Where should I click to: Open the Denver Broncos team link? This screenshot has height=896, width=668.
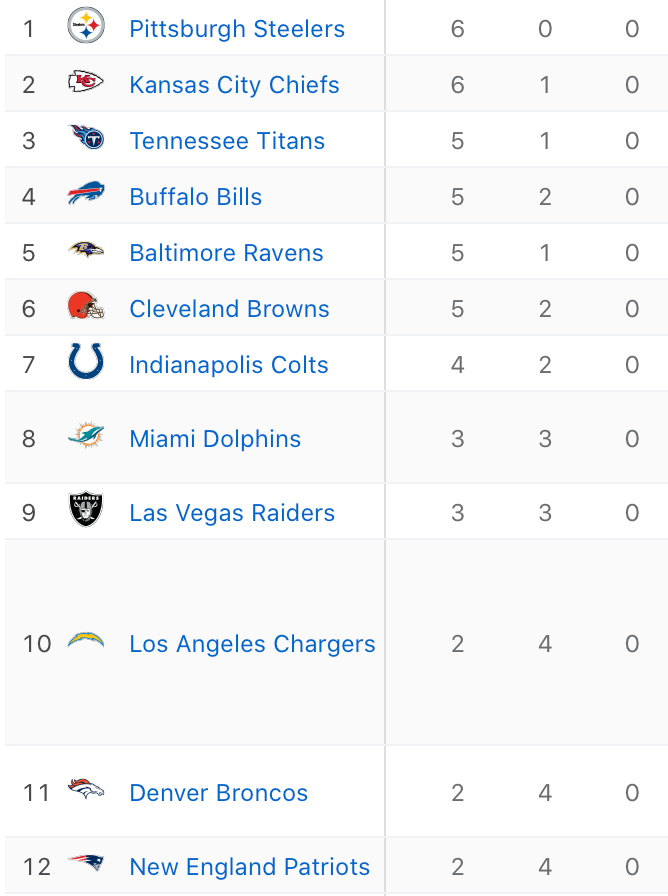coord(218,793)
